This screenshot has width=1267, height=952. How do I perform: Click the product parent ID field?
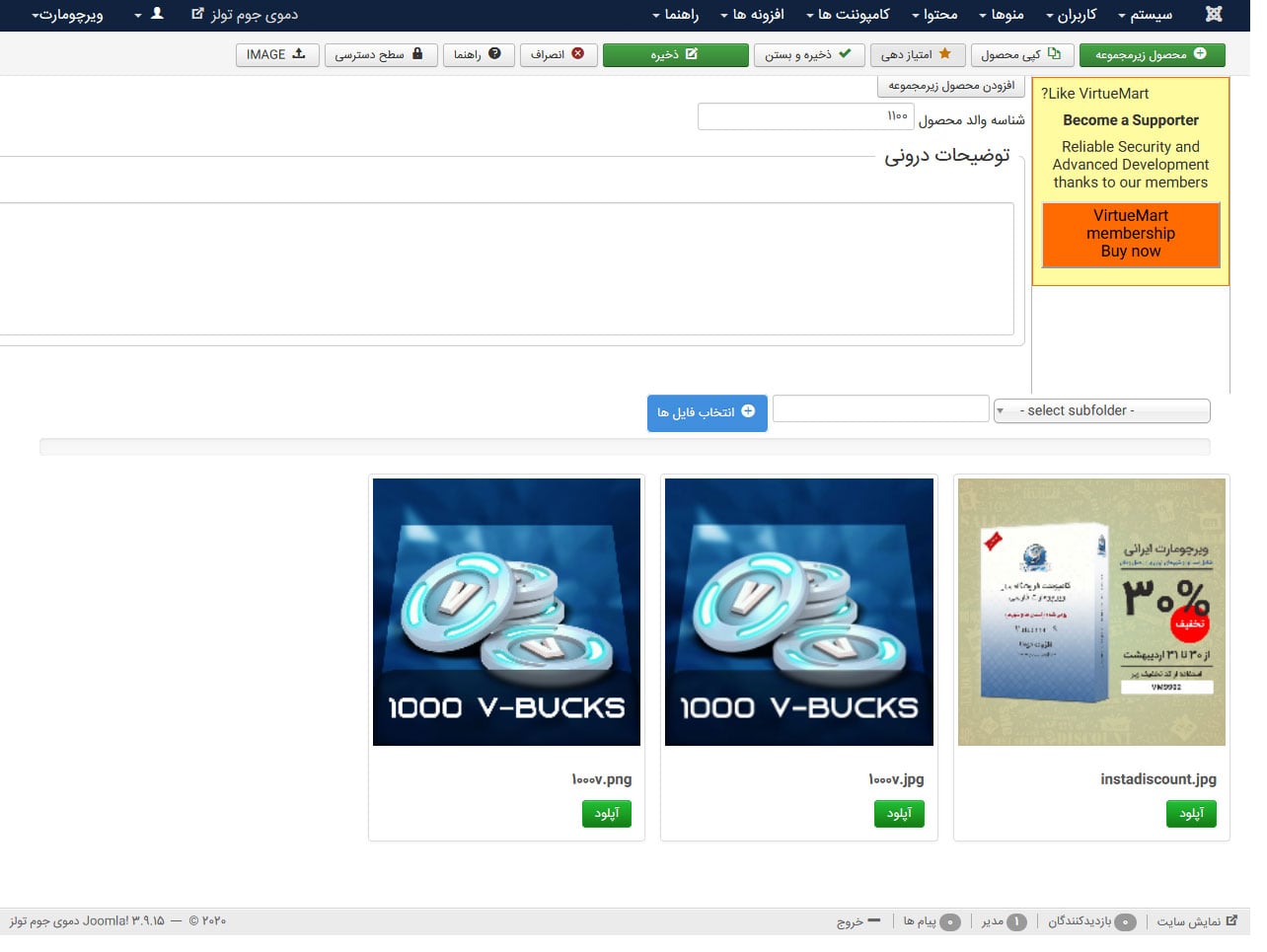point(805,116)
